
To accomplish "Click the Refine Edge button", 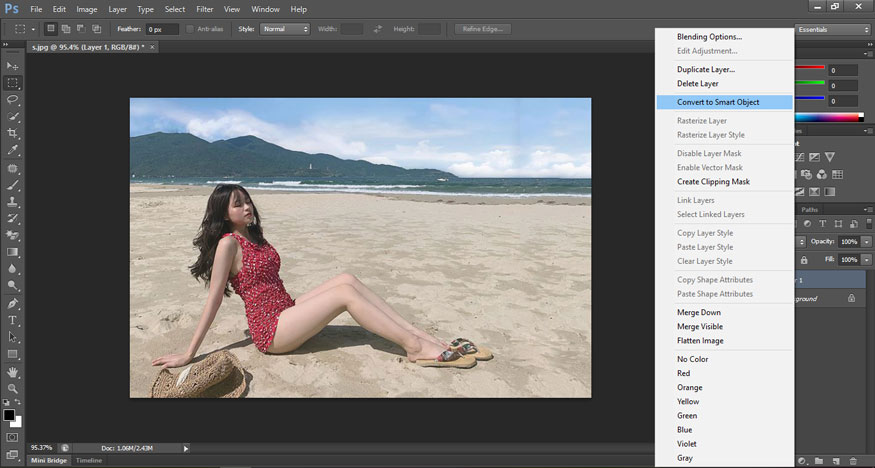I will [482, 29].
